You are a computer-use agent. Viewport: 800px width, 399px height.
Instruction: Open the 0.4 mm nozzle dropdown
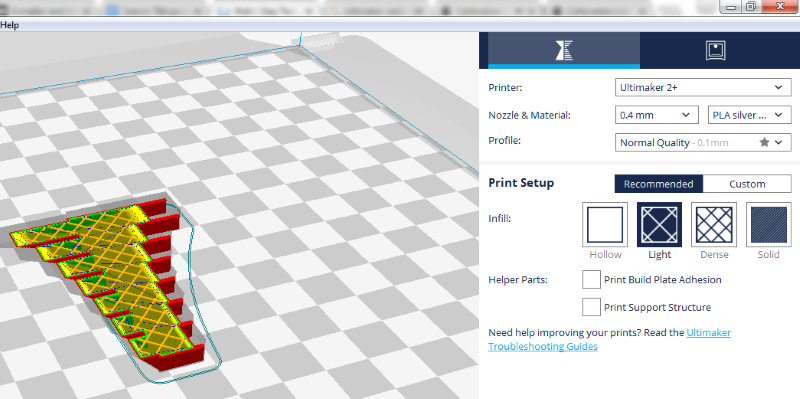tap(657, 115)
